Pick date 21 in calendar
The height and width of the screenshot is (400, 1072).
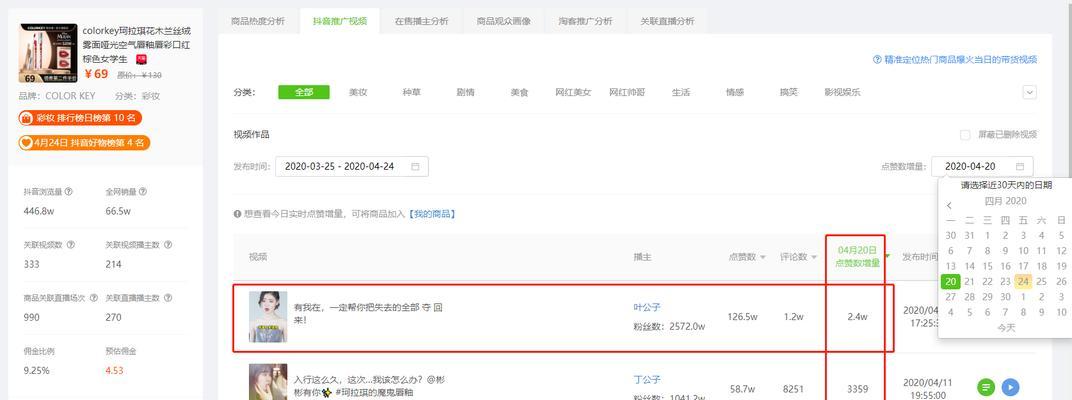(969, 282)
